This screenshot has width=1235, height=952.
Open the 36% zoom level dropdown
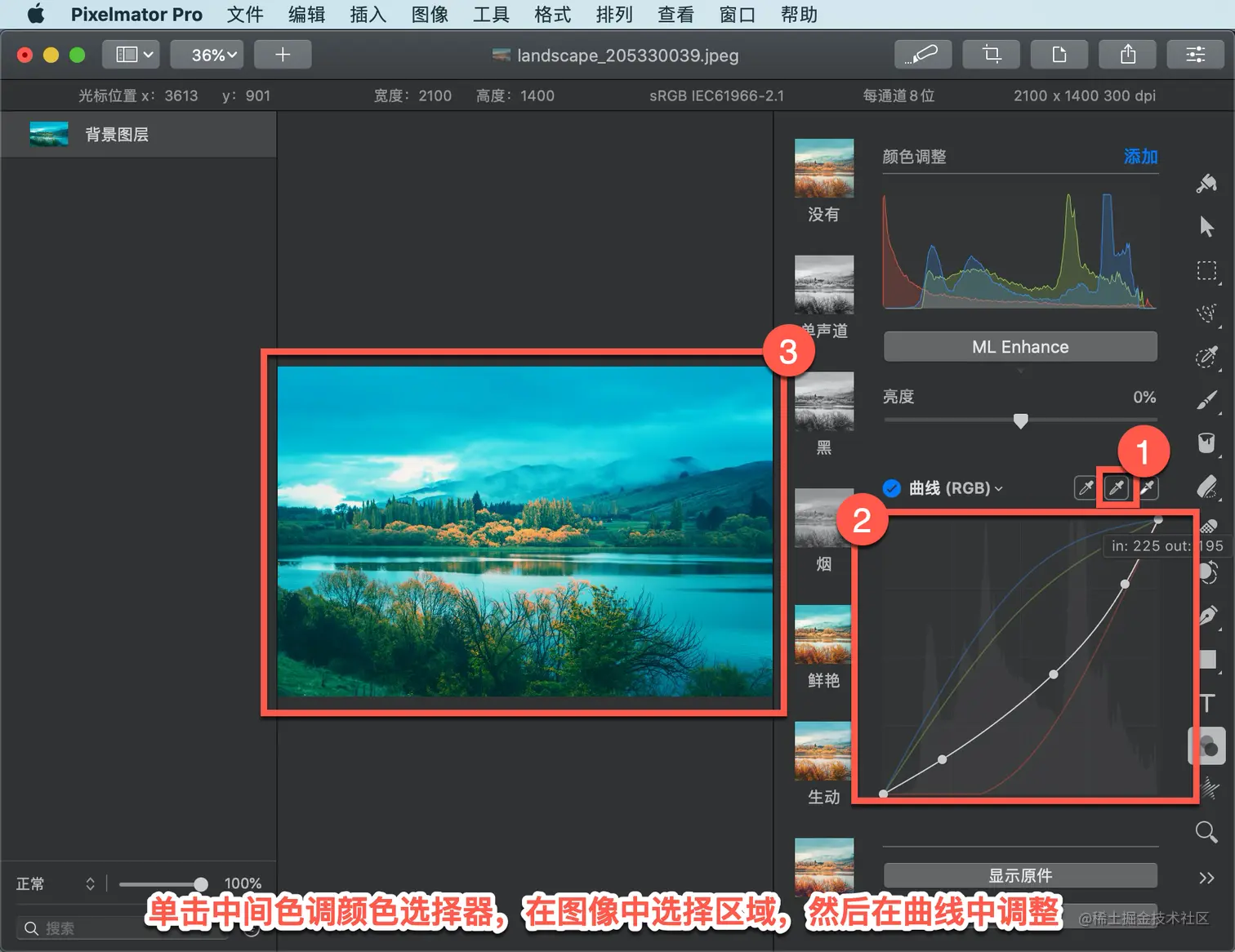pyautogui.click(x=207, y=55)
